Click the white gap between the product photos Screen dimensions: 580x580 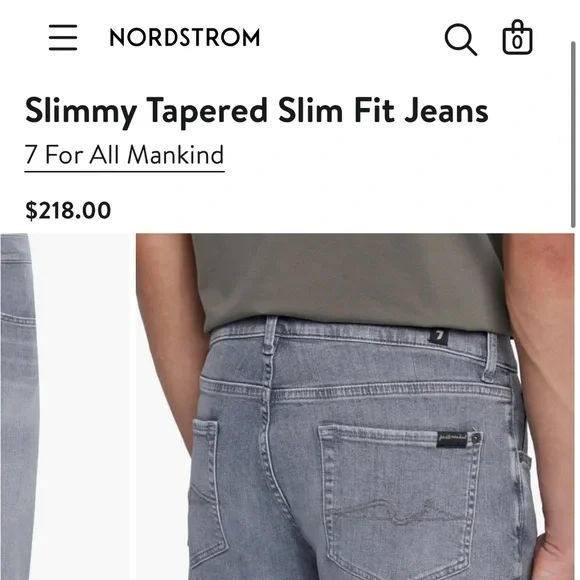(x=87, y=407)
